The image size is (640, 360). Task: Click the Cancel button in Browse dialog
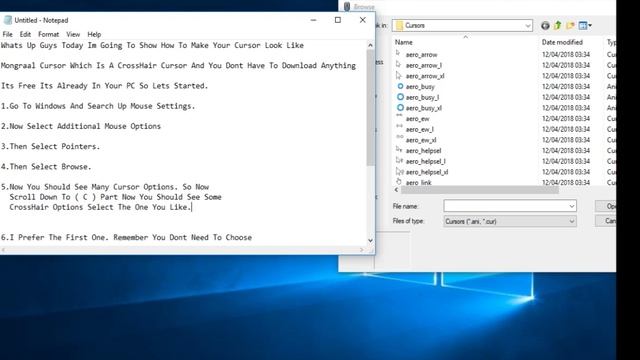[x=606, y=221]
